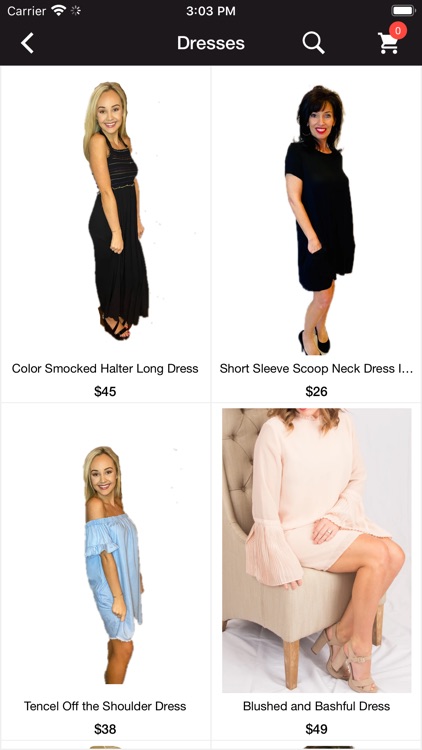Screen dimensions: 422x750
Task: Open the Blushed and Bashful Dress photo
Action: (x=316, y=550)
